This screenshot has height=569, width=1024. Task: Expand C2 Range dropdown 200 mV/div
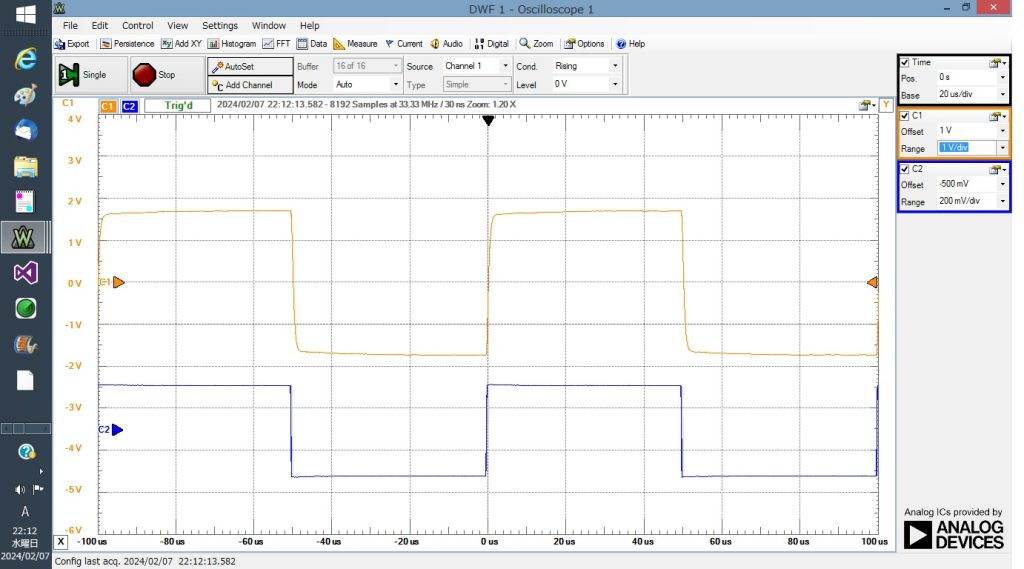[1002, 201]
